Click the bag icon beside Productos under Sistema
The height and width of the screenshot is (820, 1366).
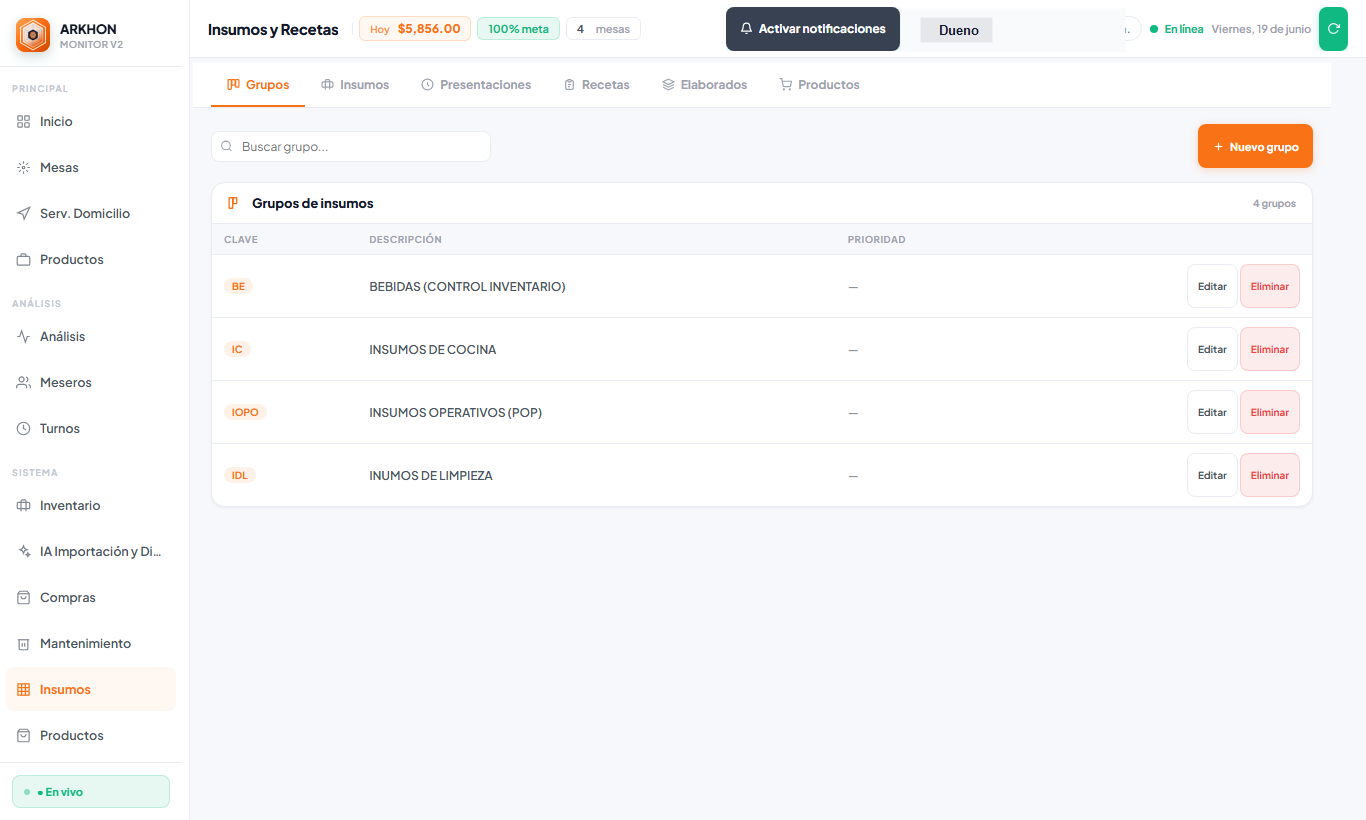pos(24,735)
